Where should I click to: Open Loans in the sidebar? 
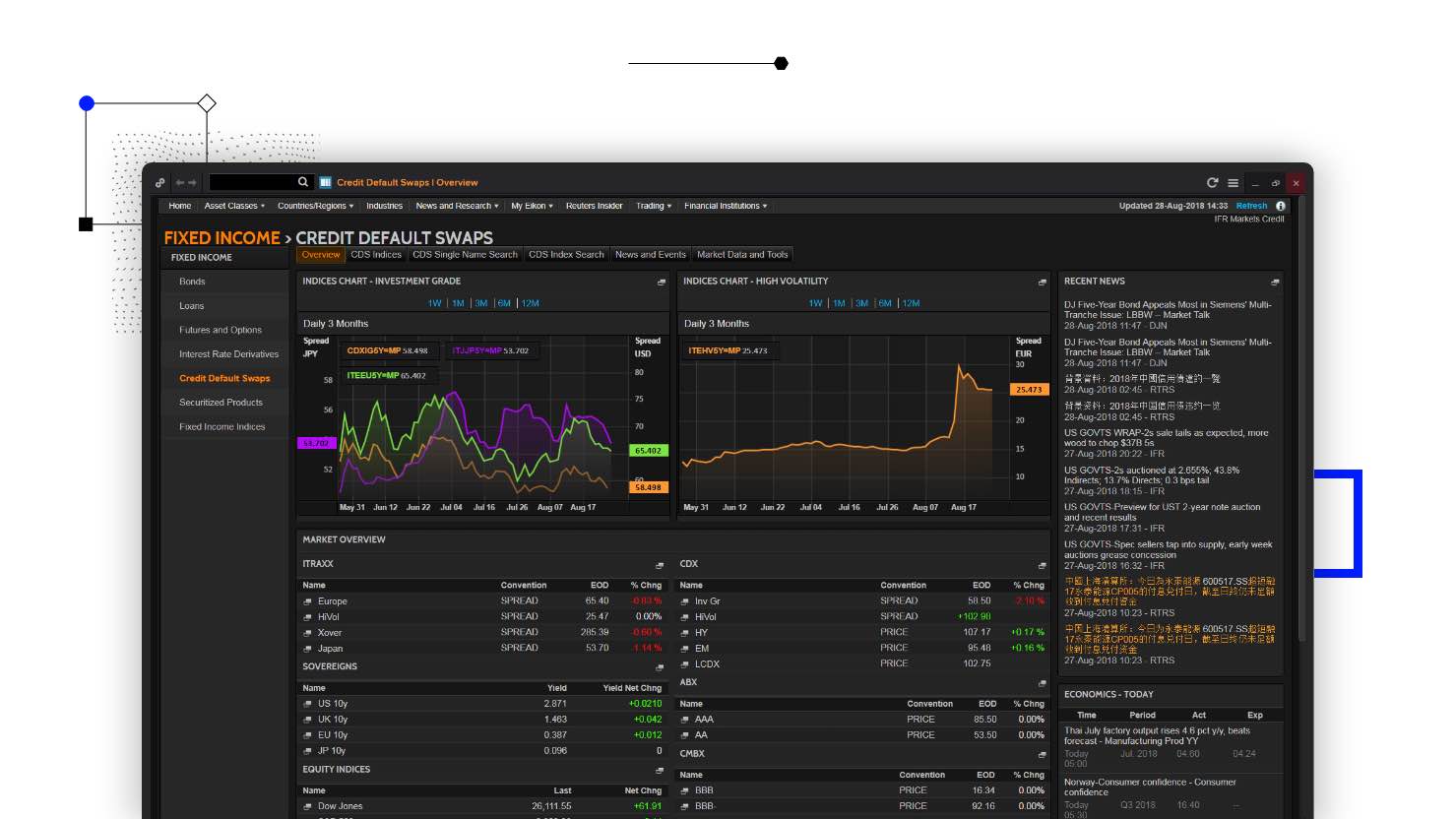(x=226, y=306)
